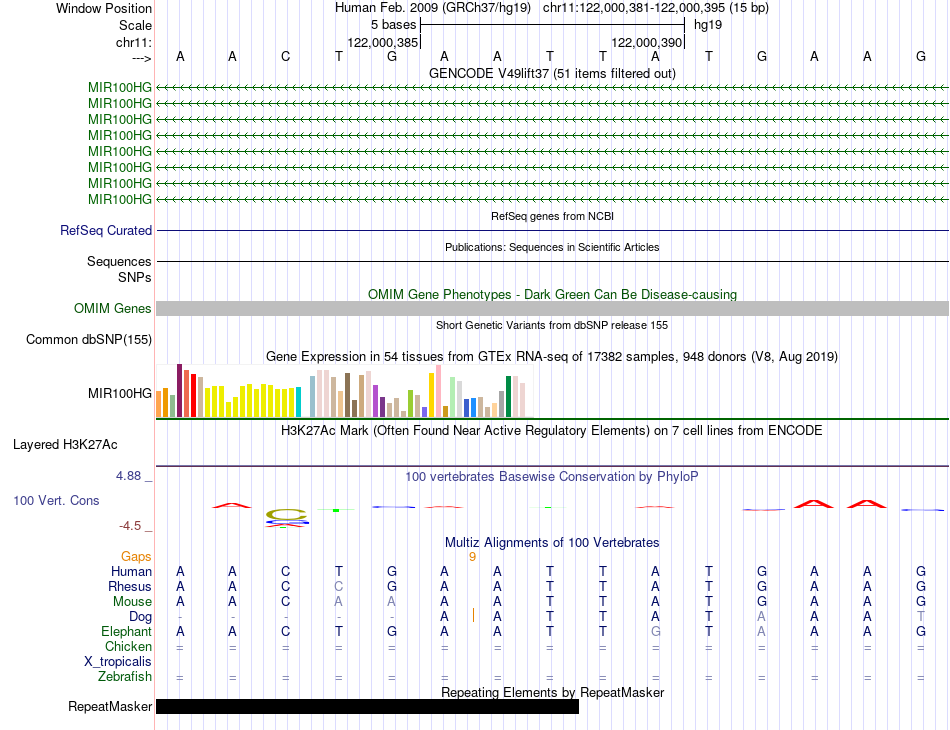Click the -4.5 PhyloP lower limit value

(130, 526)
